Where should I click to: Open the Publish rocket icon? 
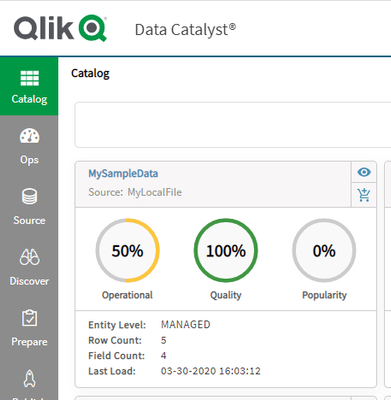point(29,379)
